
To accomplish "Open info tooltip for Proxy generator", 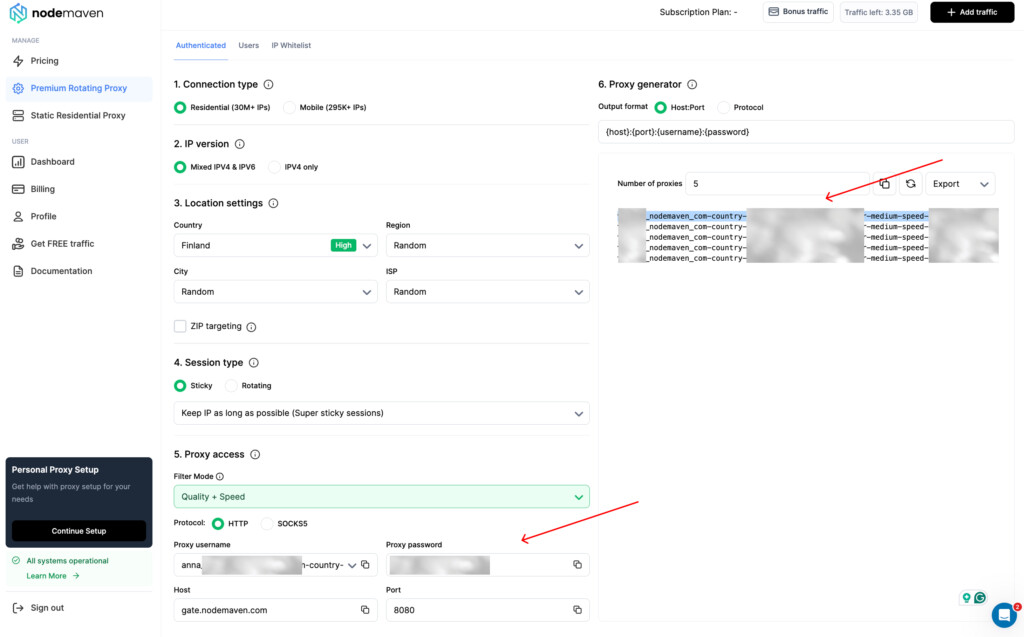I will [x=692, y=84].
